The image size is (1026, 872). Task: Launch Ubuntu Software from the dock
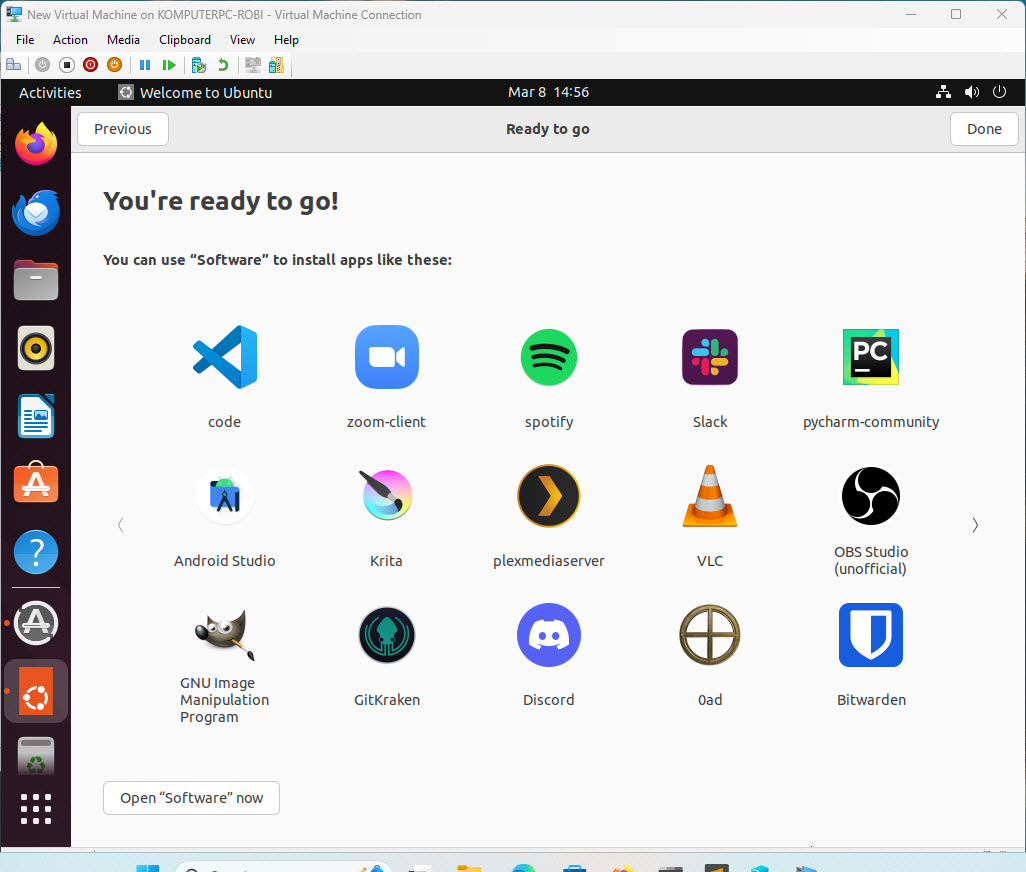pyautogui.click(x=36, y=484)
